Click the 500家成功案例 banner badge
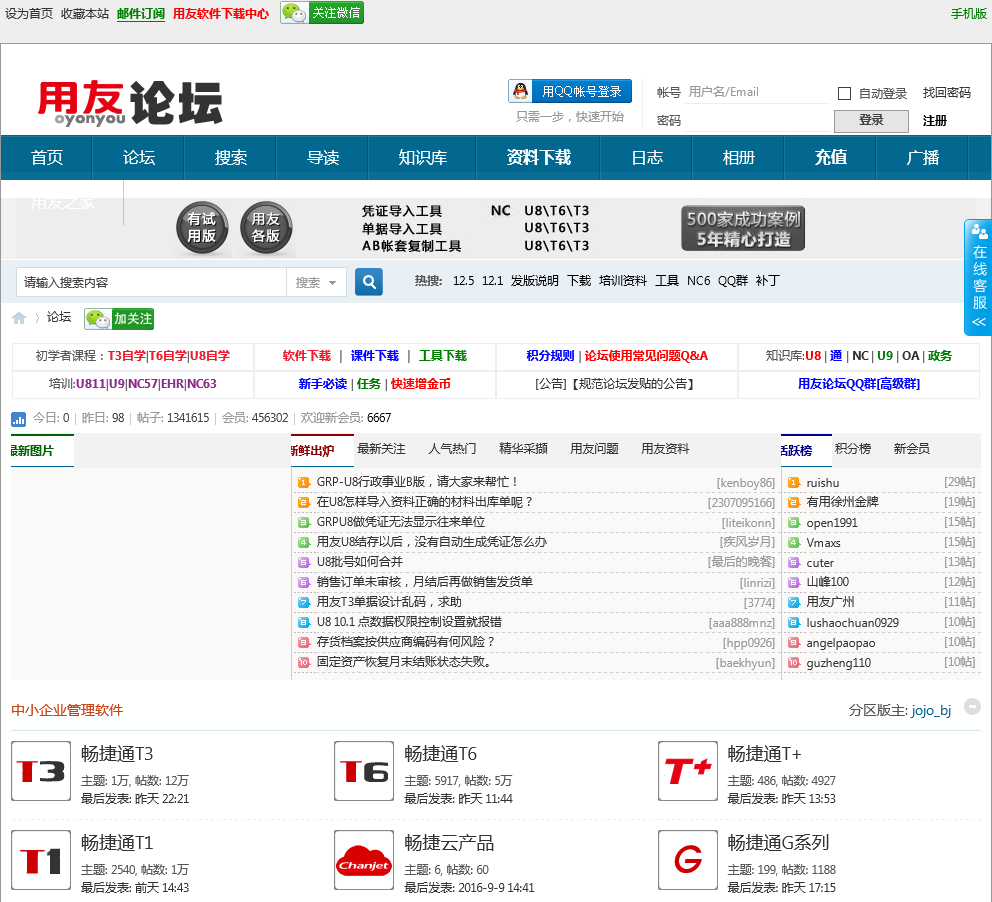This screenshot has height=902, width=992. coord(743,228)
